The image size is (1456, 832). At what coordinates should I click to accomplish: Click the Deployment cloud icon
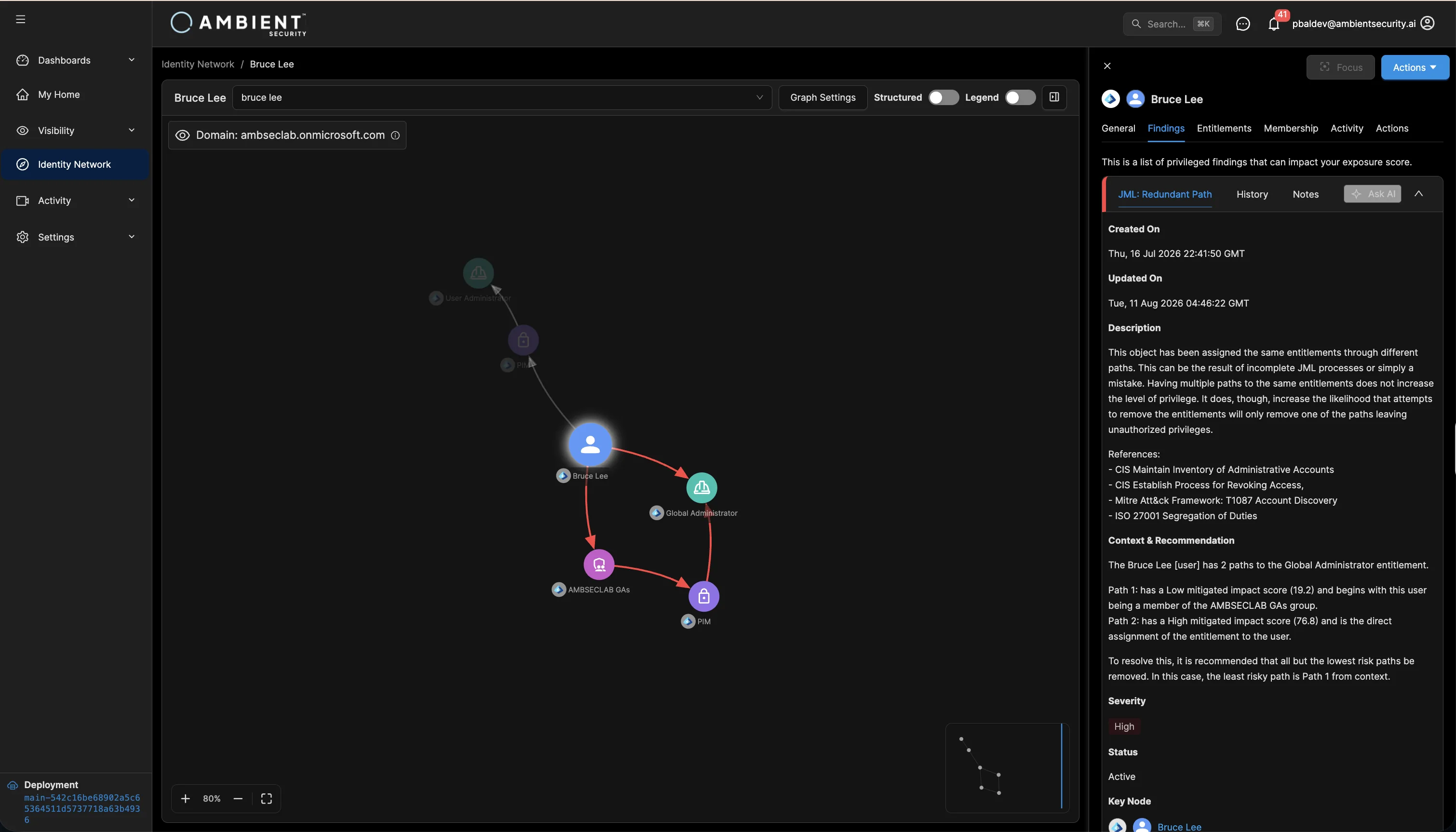pos(13,785)
